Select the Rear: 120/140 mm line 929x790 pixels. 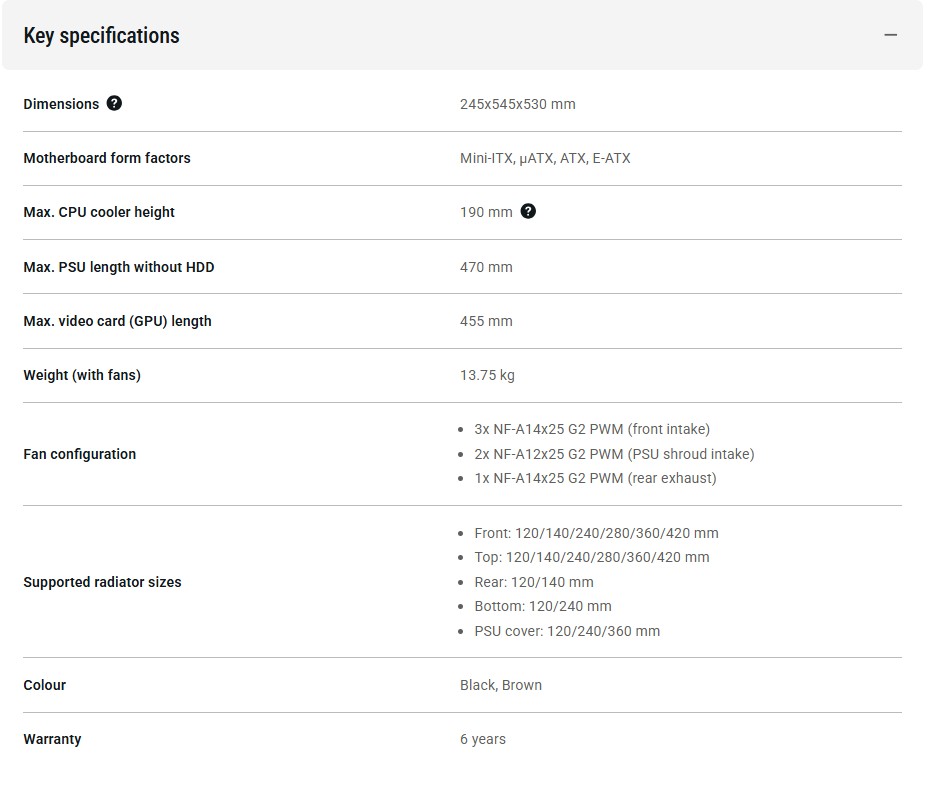[534, 583]
